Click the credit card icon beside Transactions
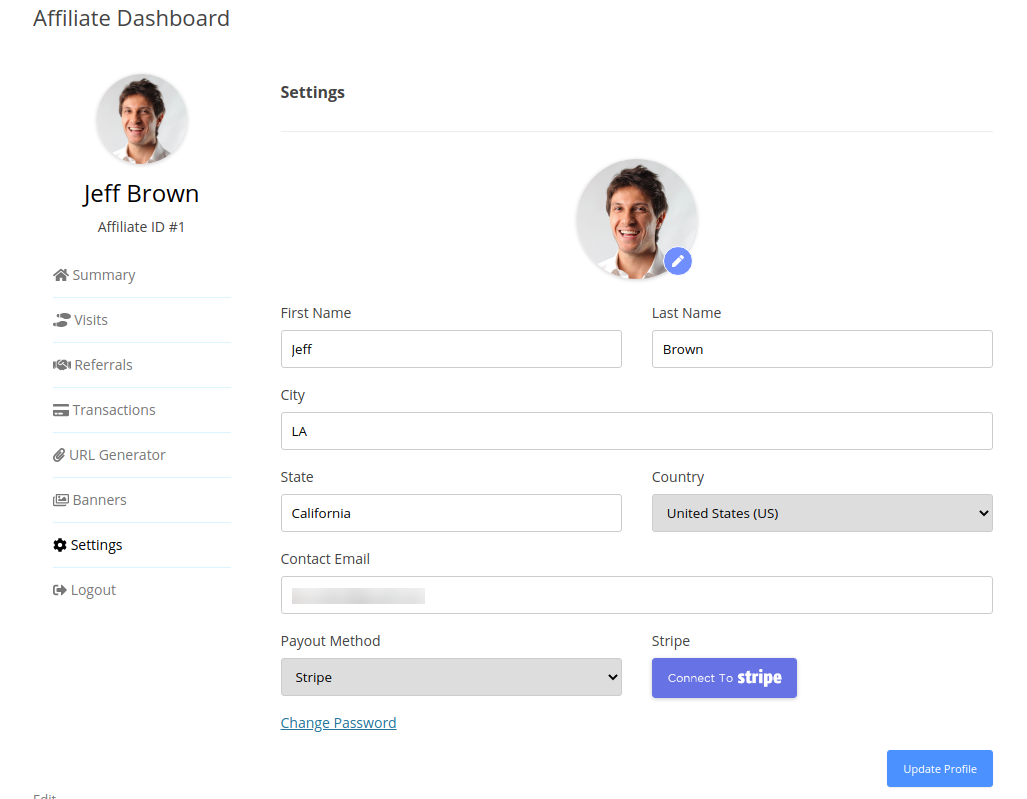 click(61, 410)
